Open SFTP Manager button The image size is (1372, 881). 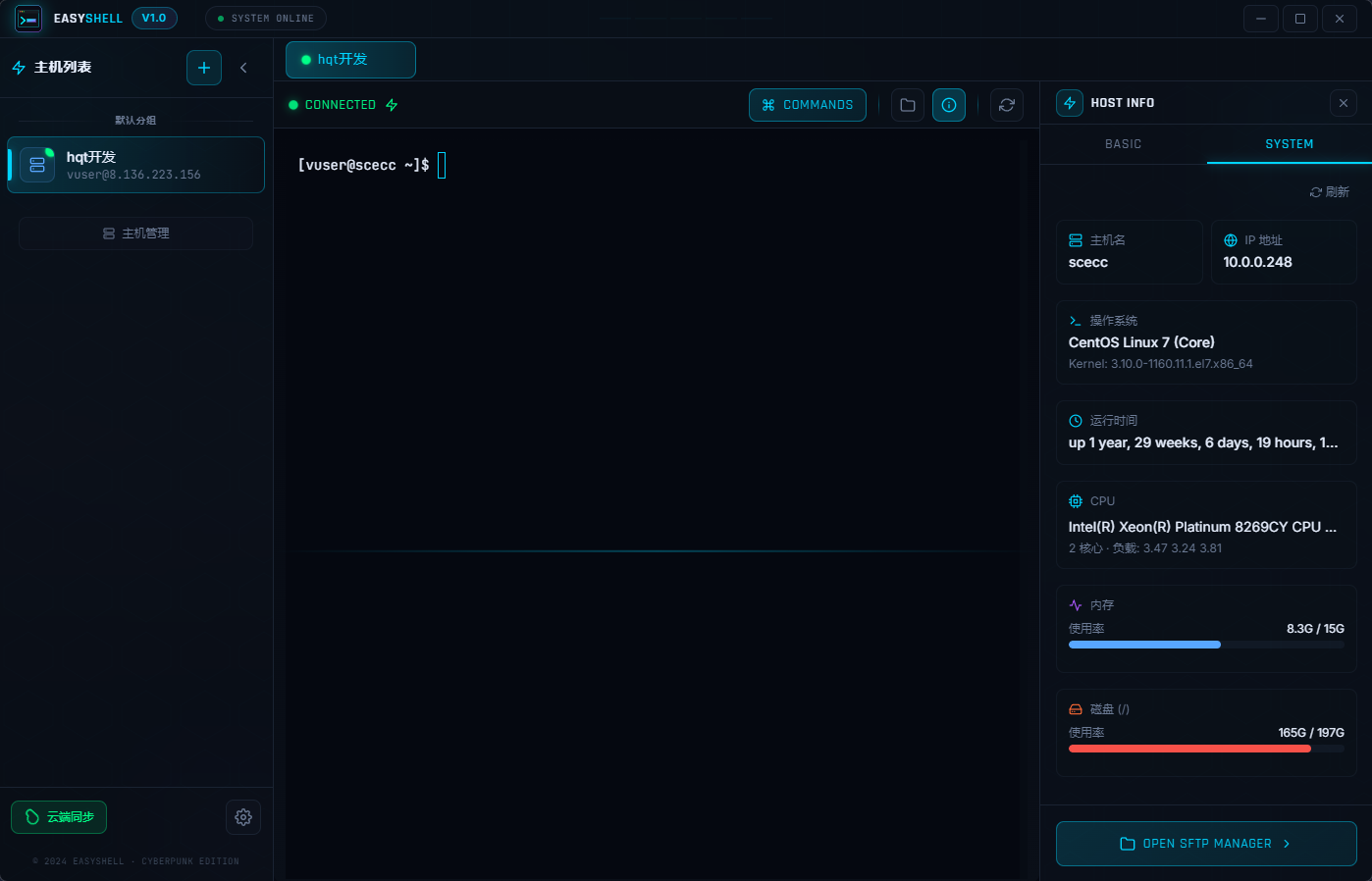point(1206,844)
